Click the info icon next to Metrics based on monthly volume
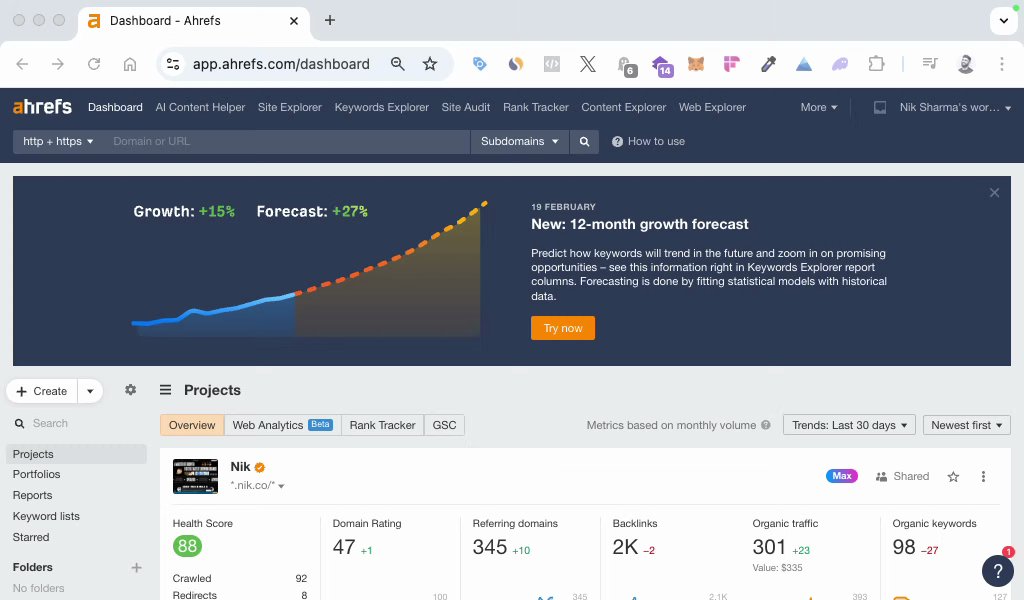1024x600 pixels. click(x=765, y=425)
